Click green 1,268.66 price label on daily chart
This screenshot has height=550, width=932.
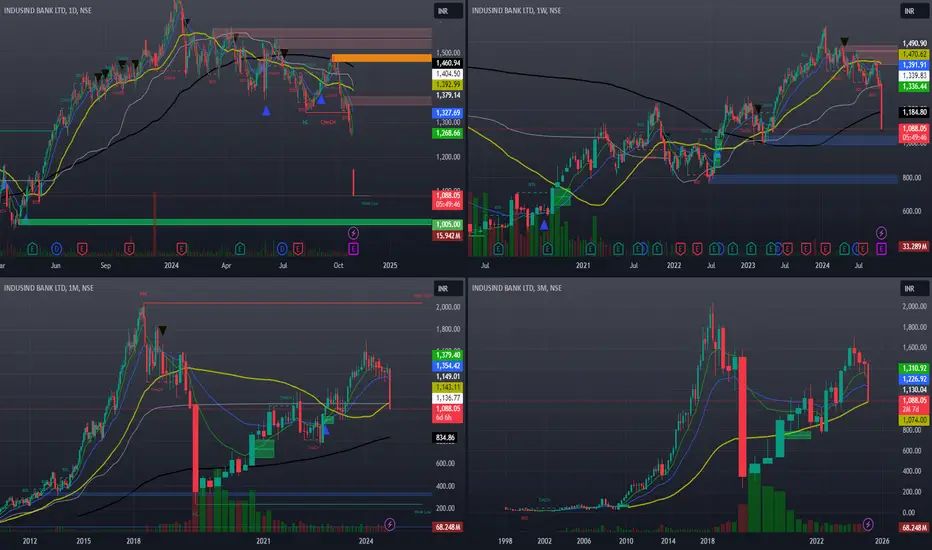coord(448,133)
